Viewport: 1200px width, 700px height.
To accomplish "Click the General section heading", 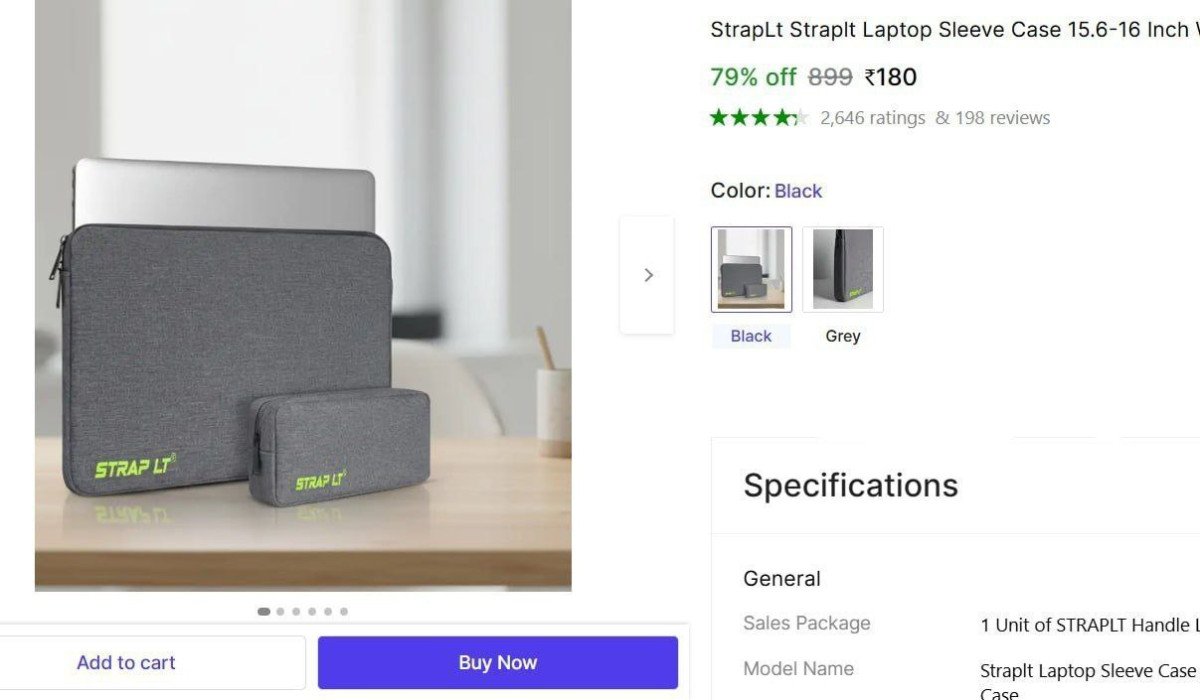I will (x=782, y=578).
